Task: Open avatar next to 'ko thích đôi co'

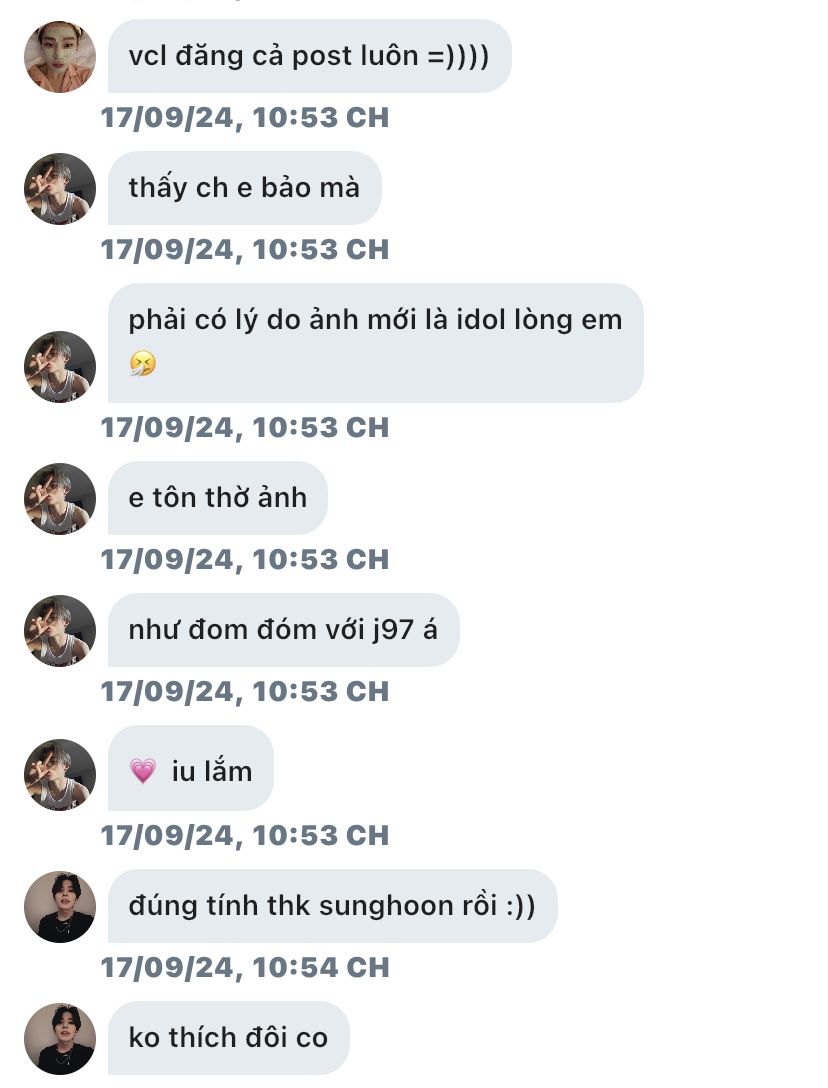Action: pos(60,1038)
